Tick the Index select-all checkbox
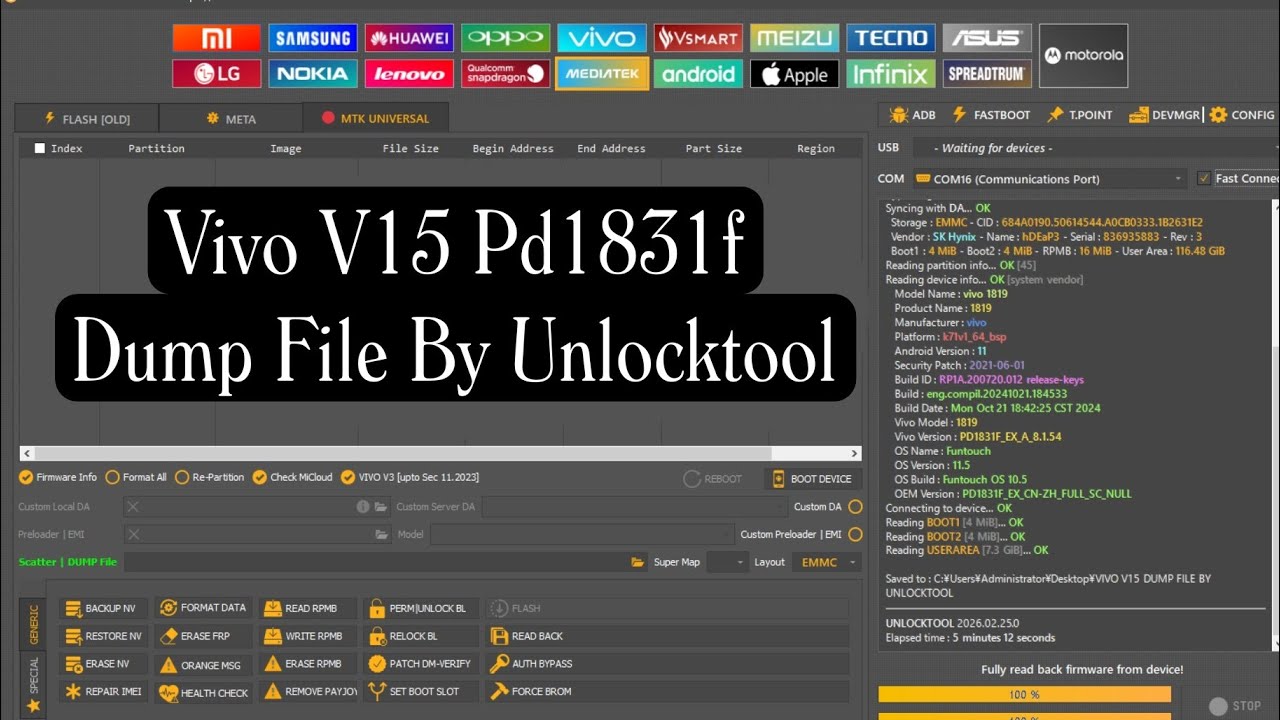1280x720 pixels. 40,148
